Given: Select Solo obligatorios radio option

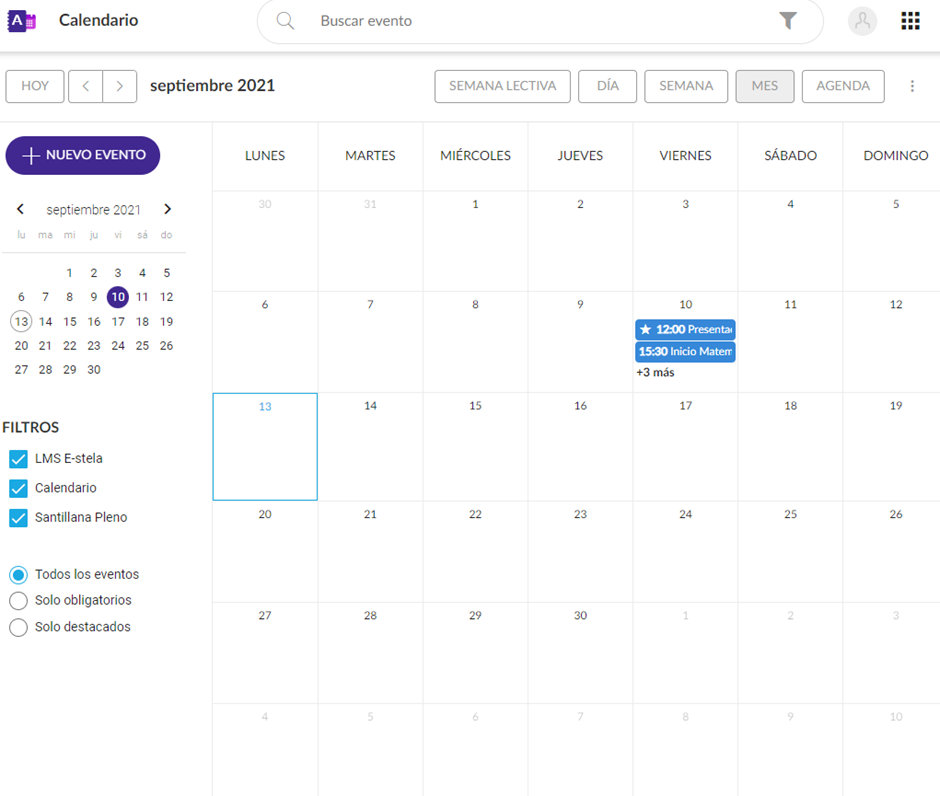Looking at the screenshot, I should pos(18,601).
